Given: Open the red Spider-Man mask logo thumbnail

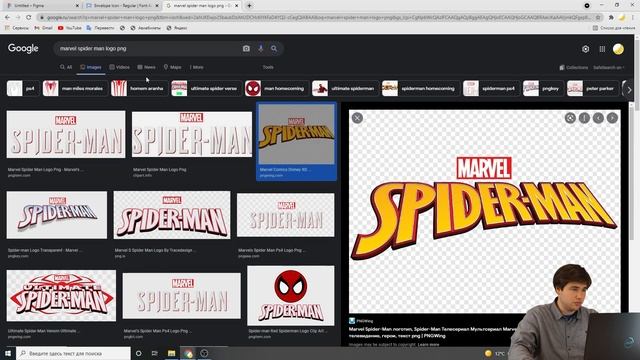Looking at the screenshot, I should tap(291, 296).
